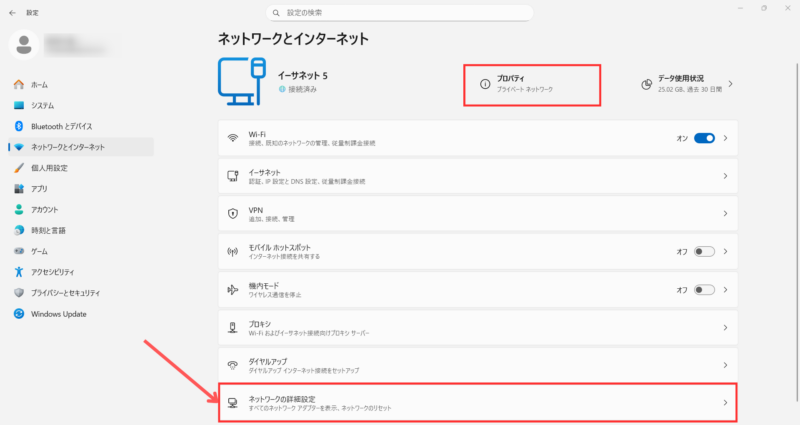This screenshot has height=425, width=800.
Task: Click the user profile avatar
Action: click(x=24, y=45)
